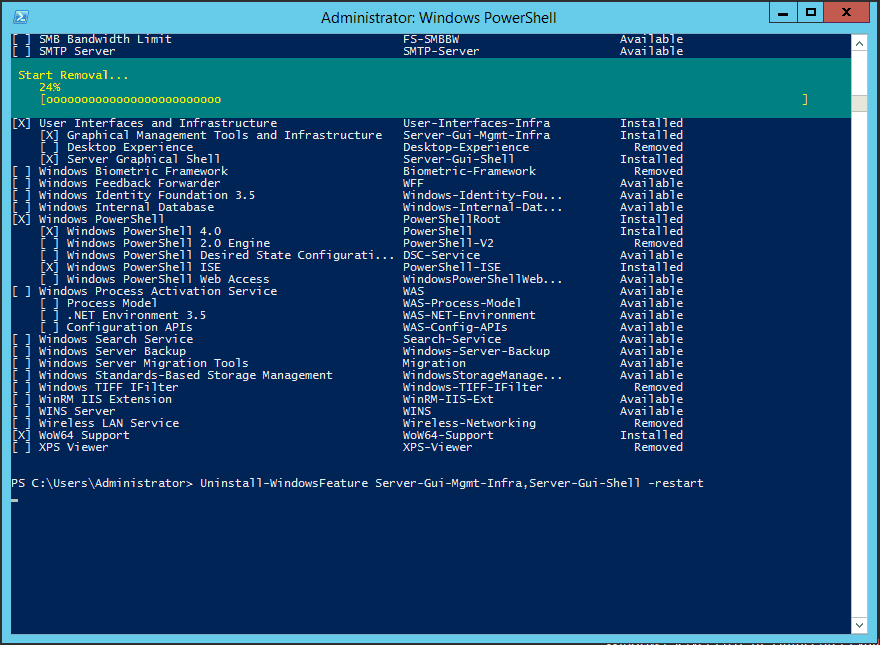Click 'Windows Biometric Framework' text

(133, 171)
